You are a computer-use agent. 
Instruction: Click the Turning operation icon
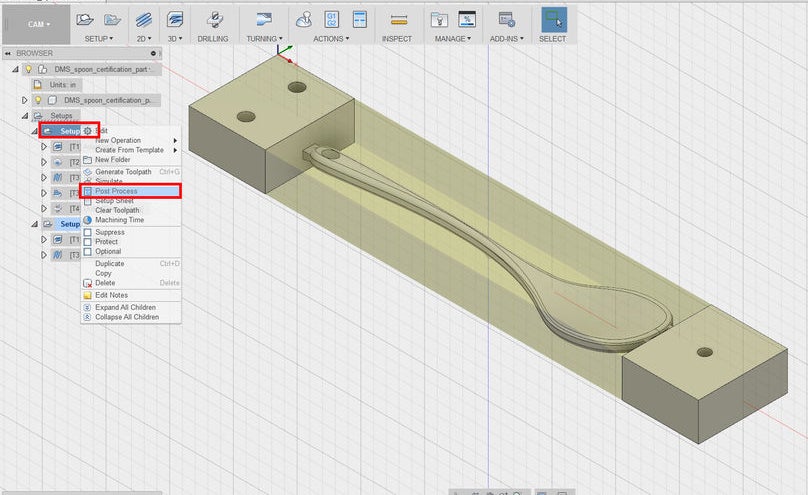(x=264, y=20)
